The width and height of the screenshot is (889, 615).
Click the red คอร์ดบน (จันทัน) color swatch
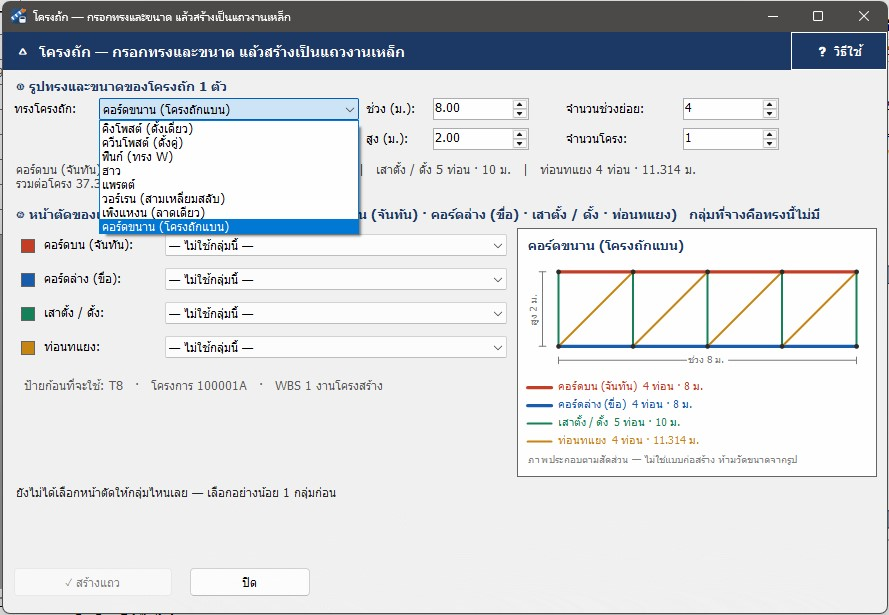coord(28,245)
